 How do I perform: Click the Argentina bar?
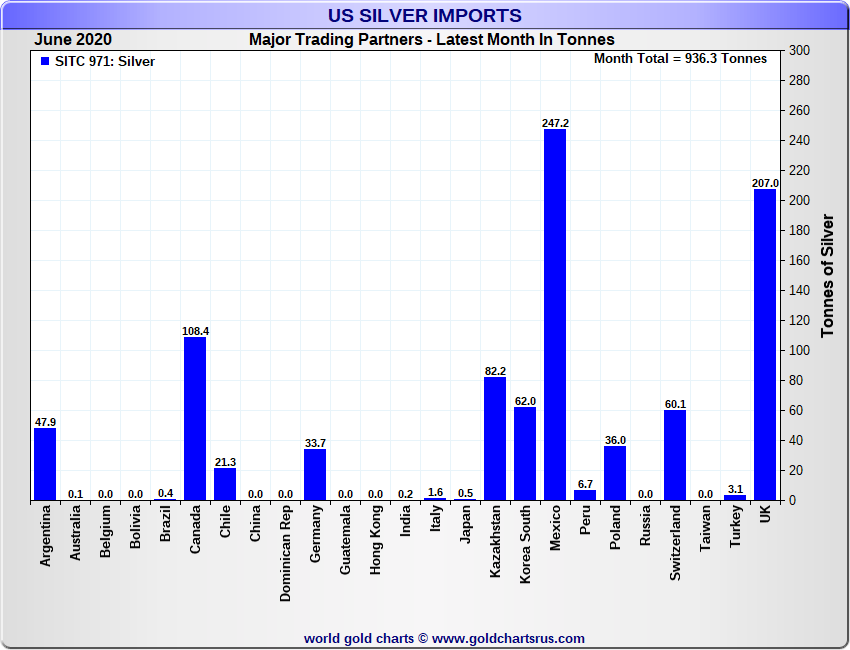[45, 464]
